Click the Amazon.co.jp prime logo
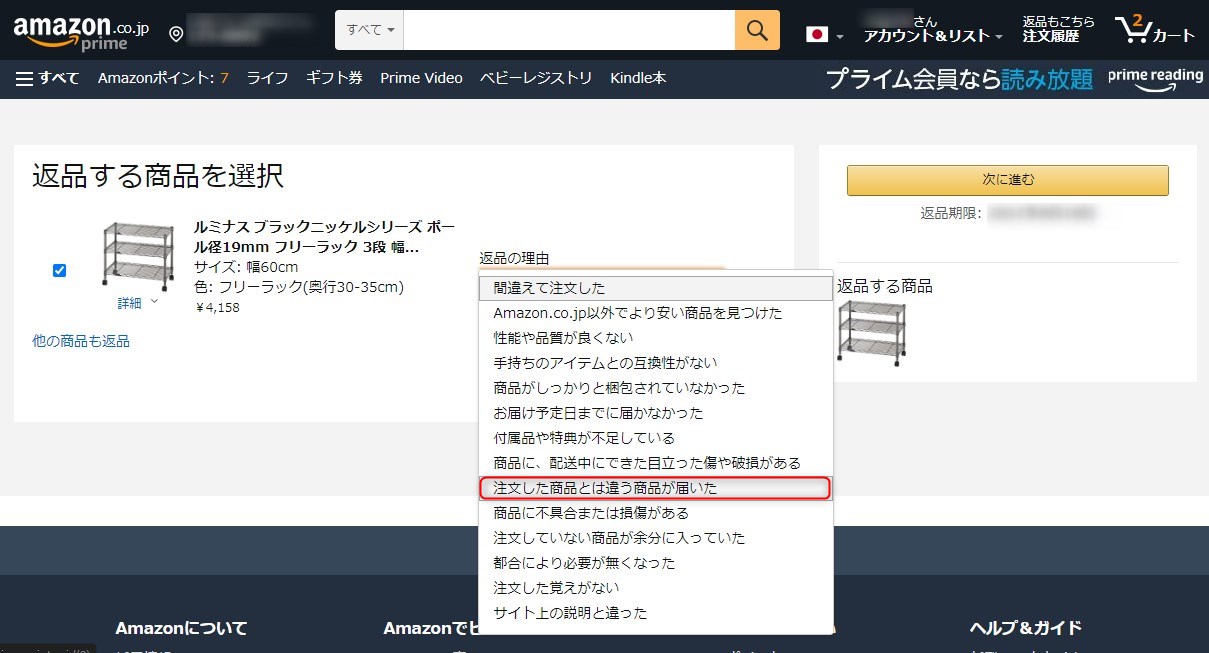Viewport: 1209px width, 653px height. 81,33
